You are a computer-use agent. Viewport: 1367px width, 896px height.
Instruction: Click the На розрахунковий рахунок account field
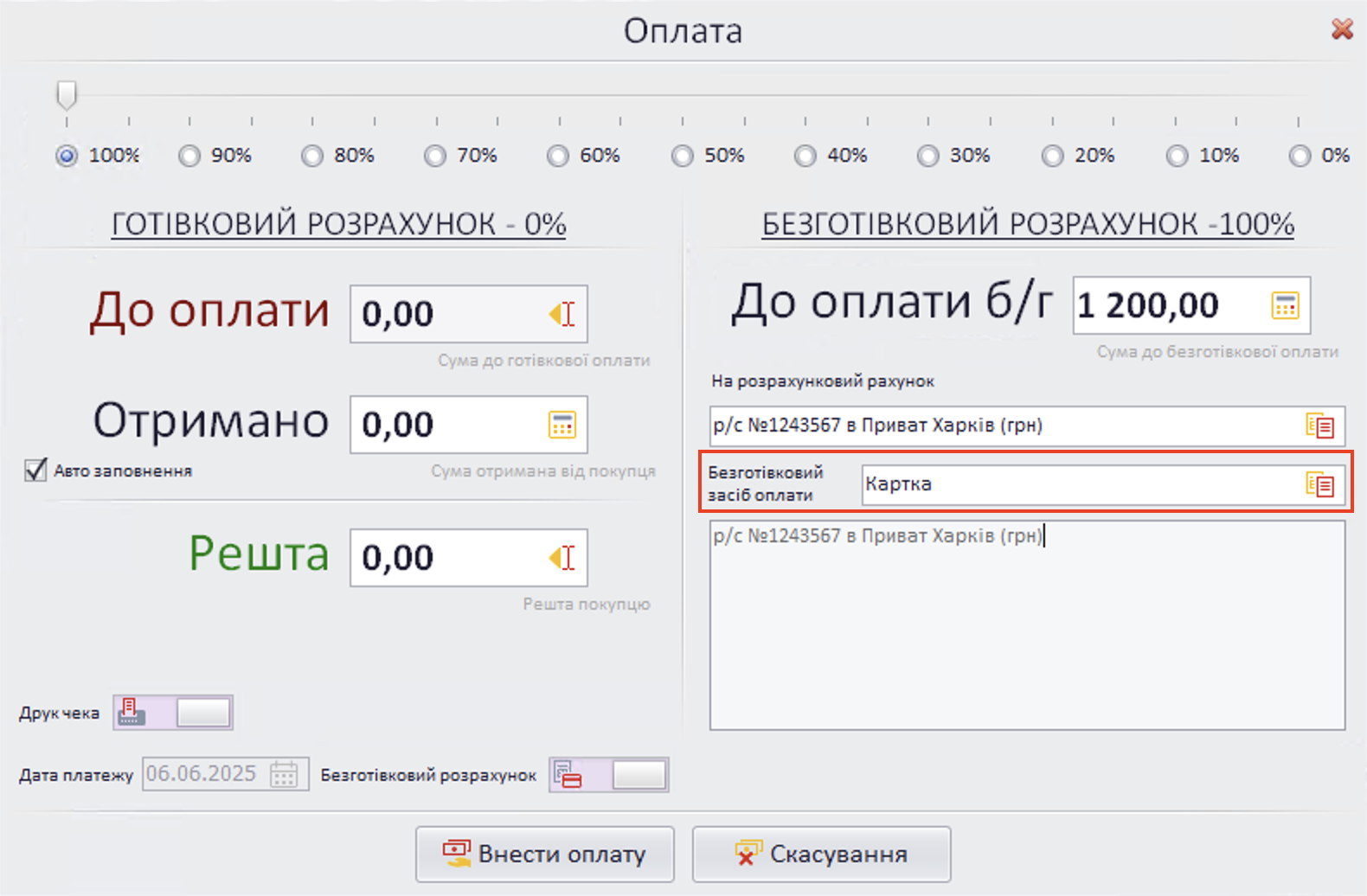pyautogui.click(x=1028, y=426)
